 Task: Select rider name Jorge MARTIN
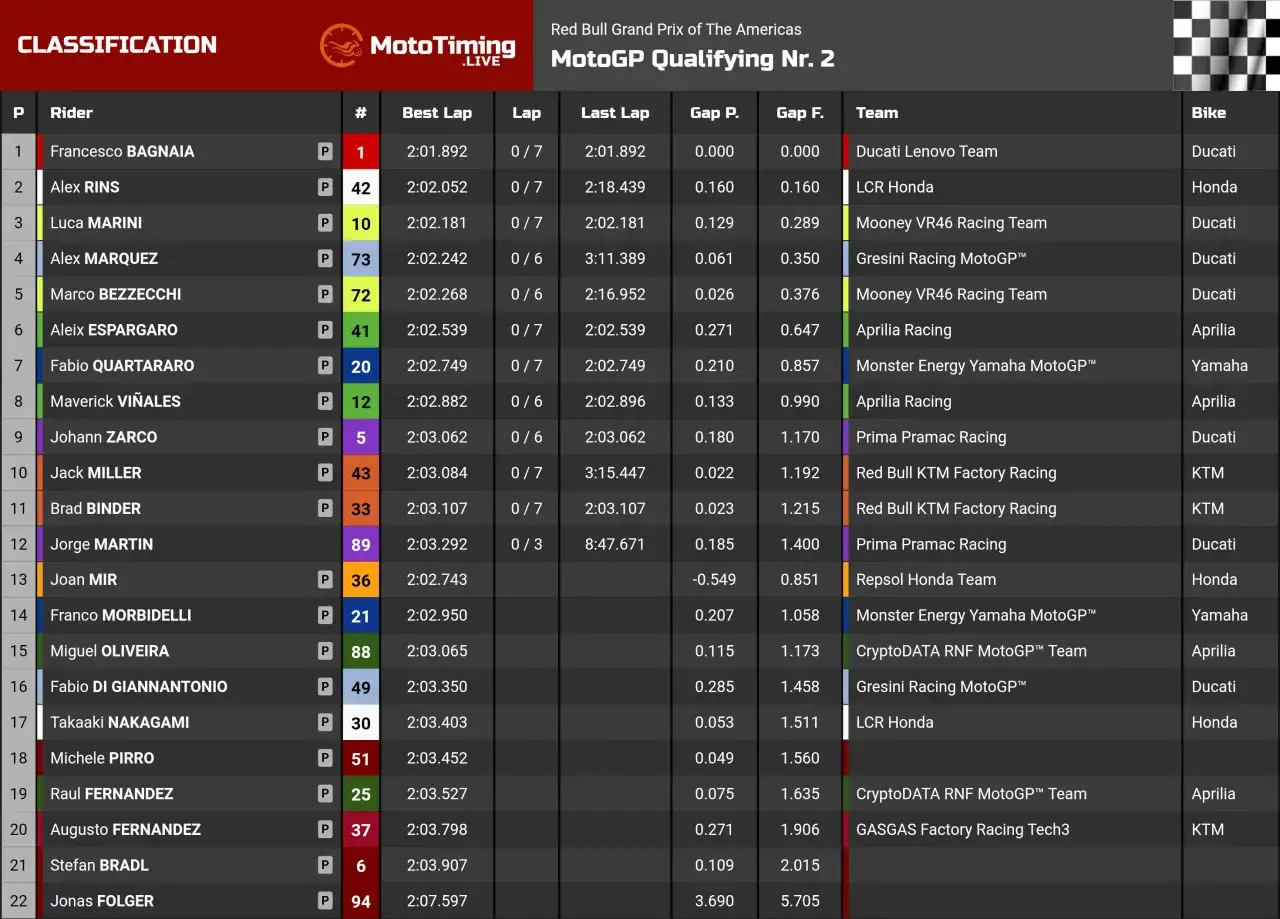pos(102,544)
